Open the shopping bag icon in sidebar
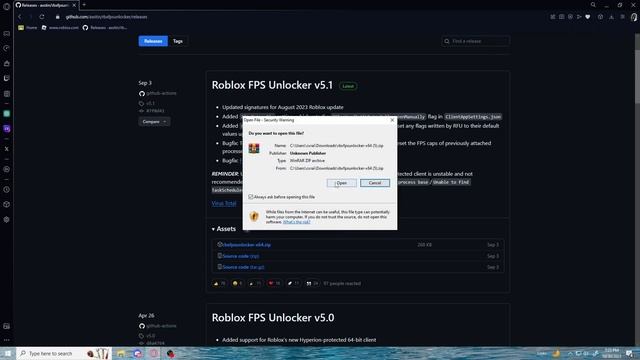The width and height of the screenshot is (640, 360). point(7,64)
